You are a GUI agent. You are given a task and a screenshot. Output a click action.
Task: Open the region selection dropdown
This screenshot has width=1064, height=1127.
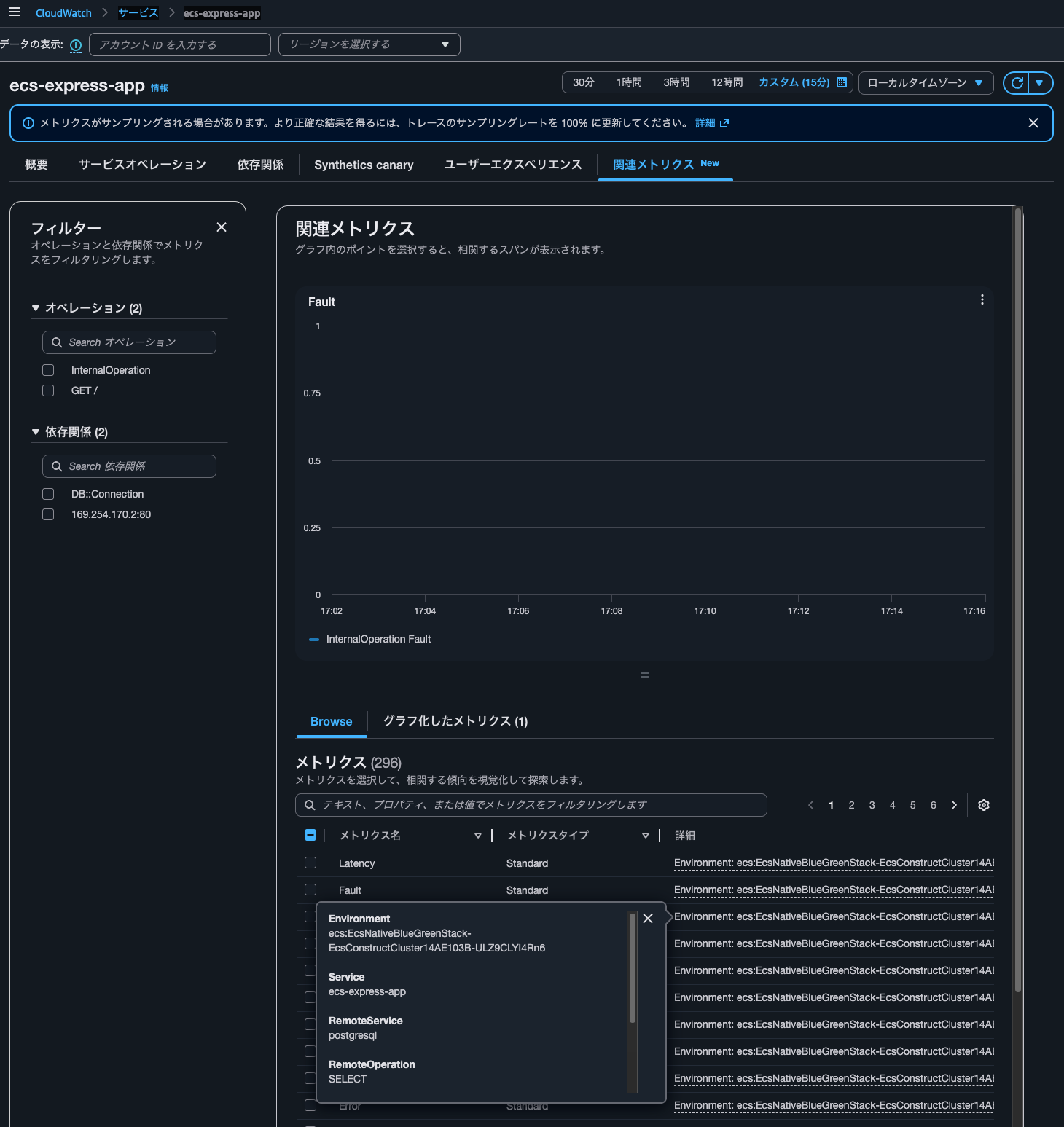tap(369, 44)
